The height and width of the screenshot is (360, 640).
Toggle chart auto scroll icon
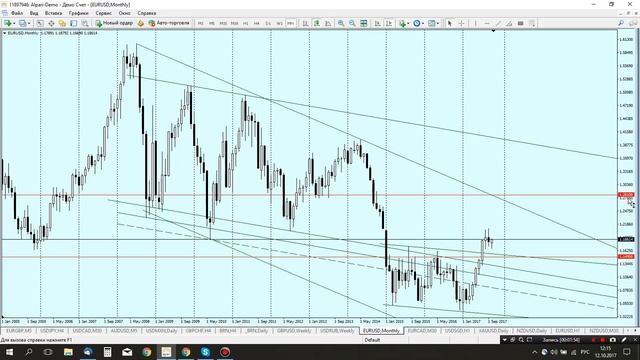[x=378, y=23]
